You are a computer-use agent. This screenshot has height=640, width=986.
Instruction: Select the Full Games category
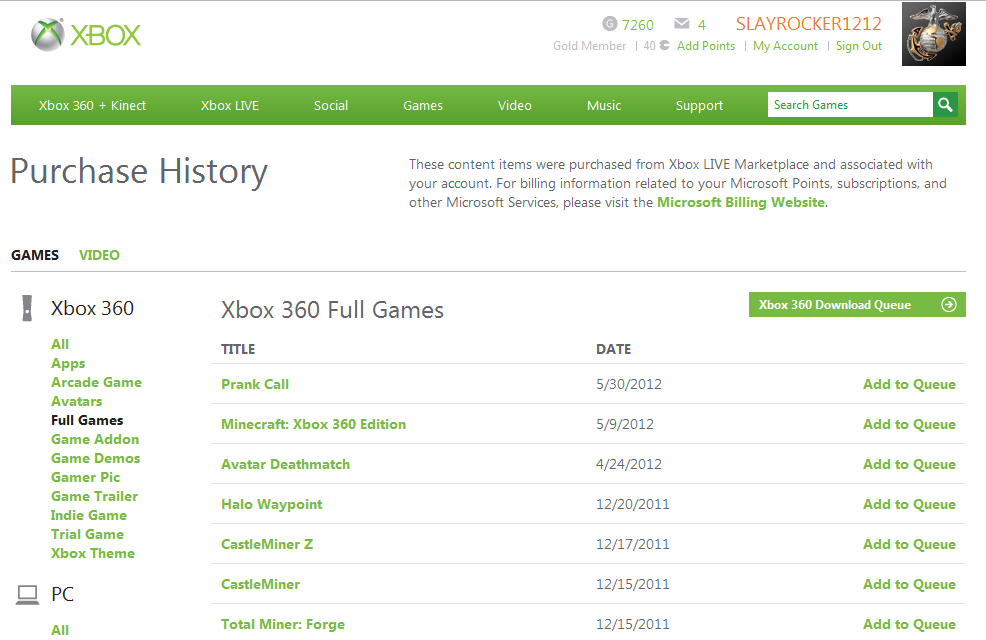click(x=87, y=420)
